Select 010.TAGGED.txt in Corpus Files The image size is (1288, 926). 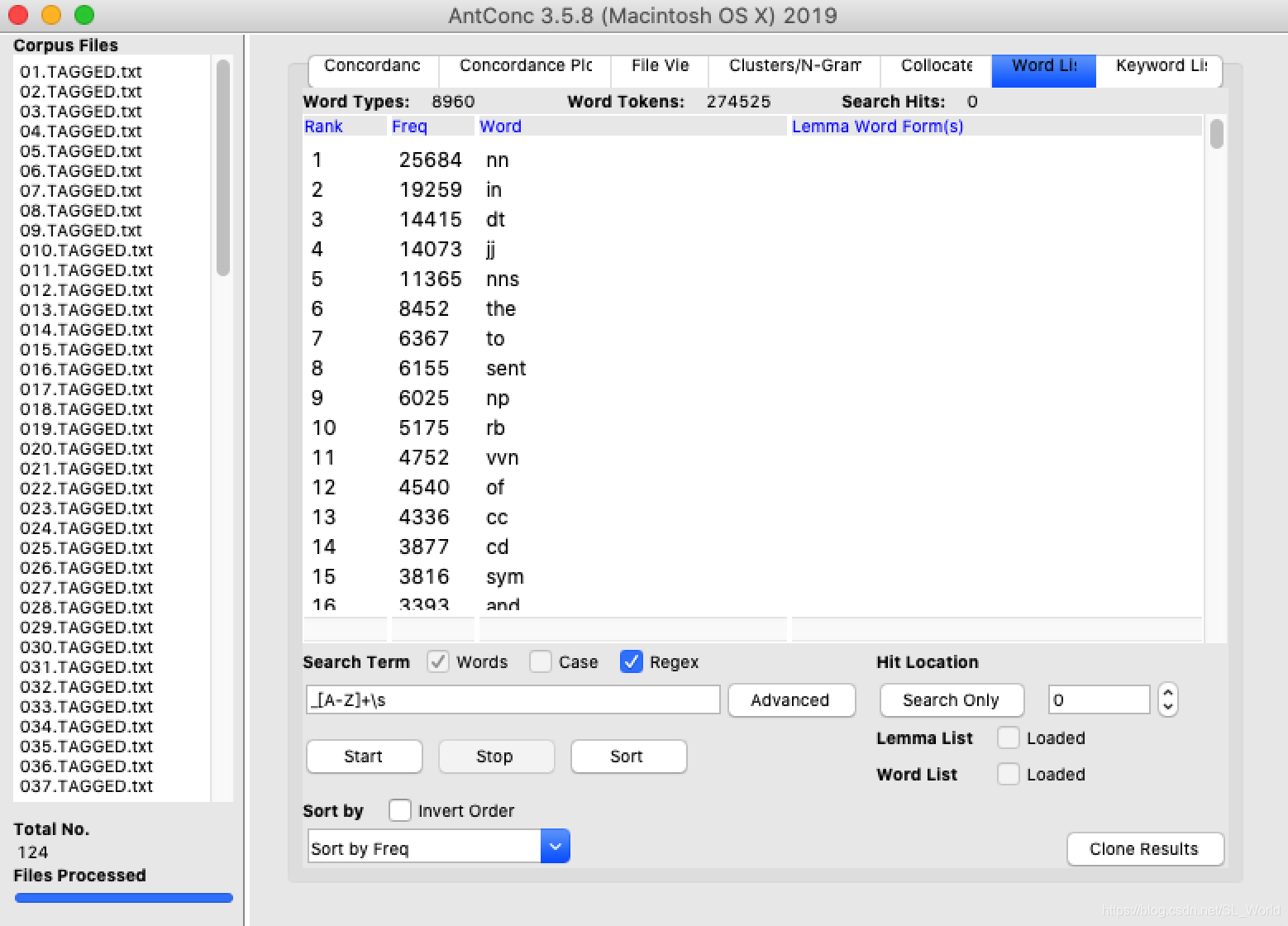coord(87,251)
